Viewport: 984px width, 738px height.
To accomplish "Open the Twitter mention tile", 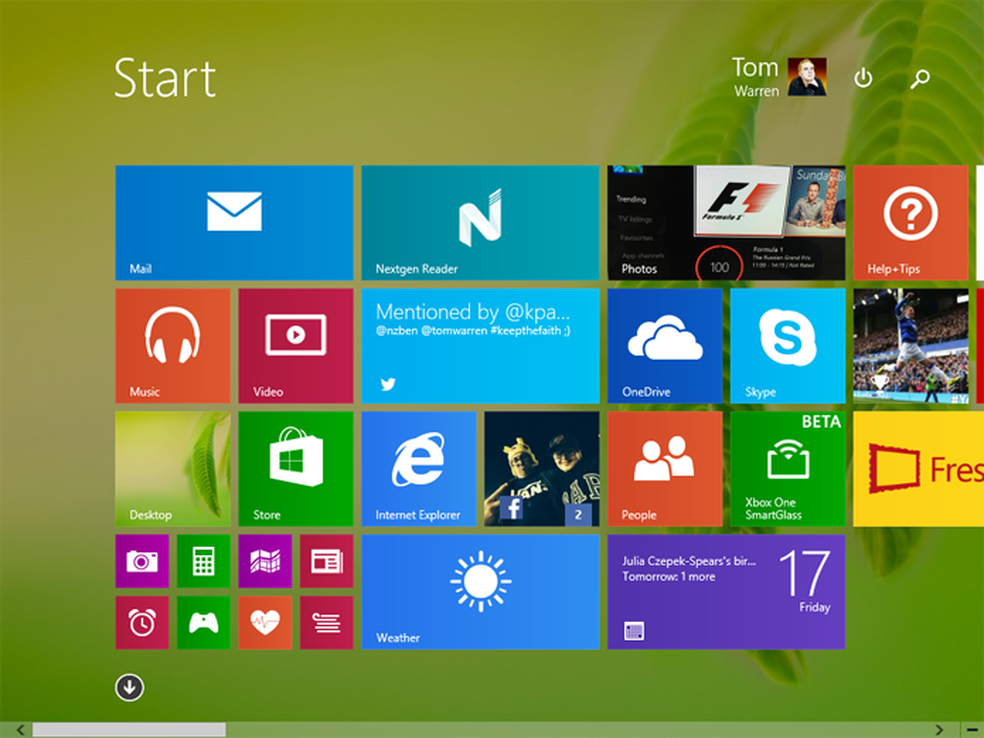I will tap(480, 346).
